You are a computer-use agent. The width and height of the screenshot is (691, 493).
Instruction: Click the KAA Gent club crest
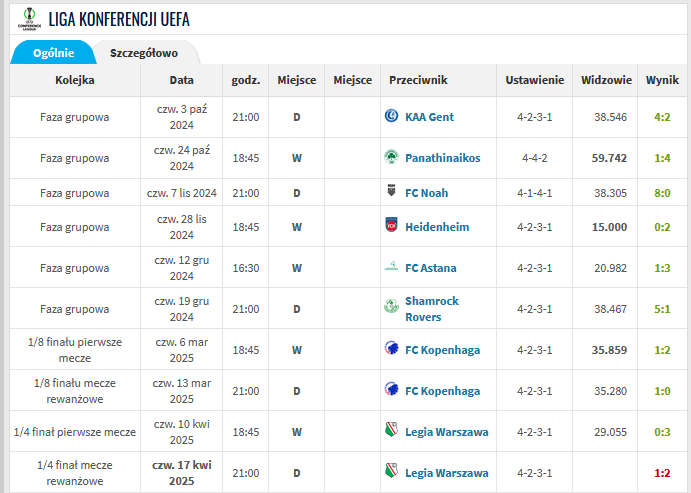(x=390, y=117)
